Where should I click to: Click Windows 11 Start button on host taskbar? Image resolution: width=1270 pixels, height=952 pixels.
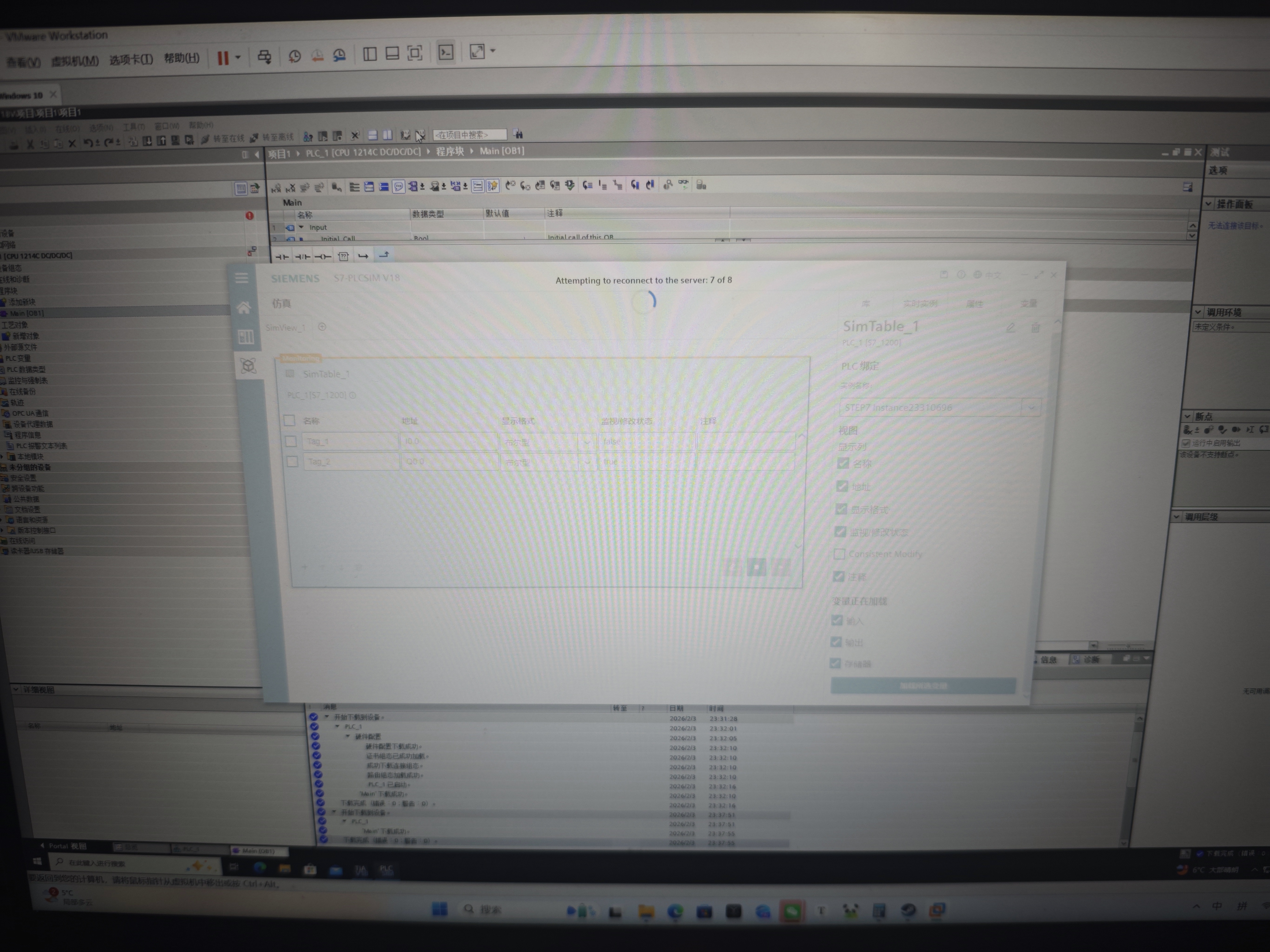440,909
